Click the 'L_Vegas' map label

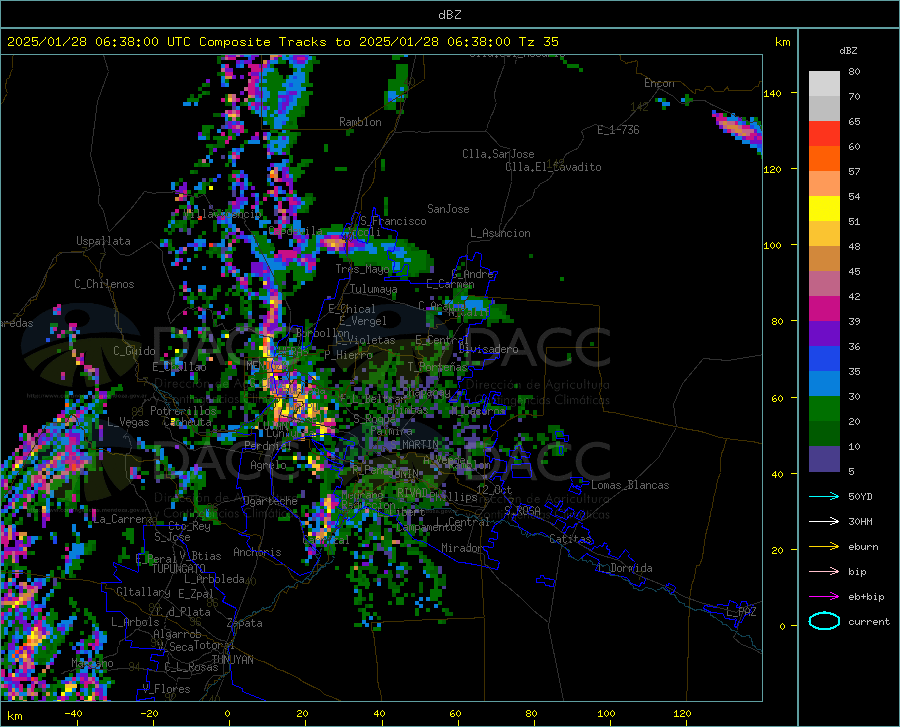pyautogui.click(x=128, y=422)
